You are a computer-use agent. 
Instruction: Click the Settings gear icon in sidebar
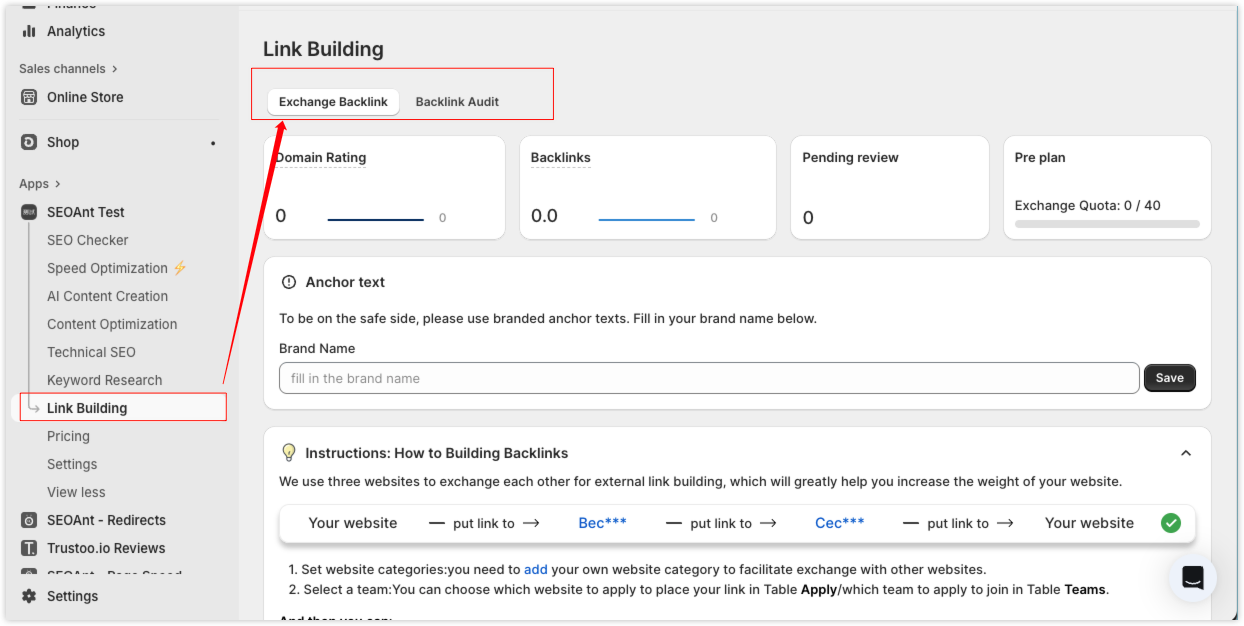[x=29, y=596]
